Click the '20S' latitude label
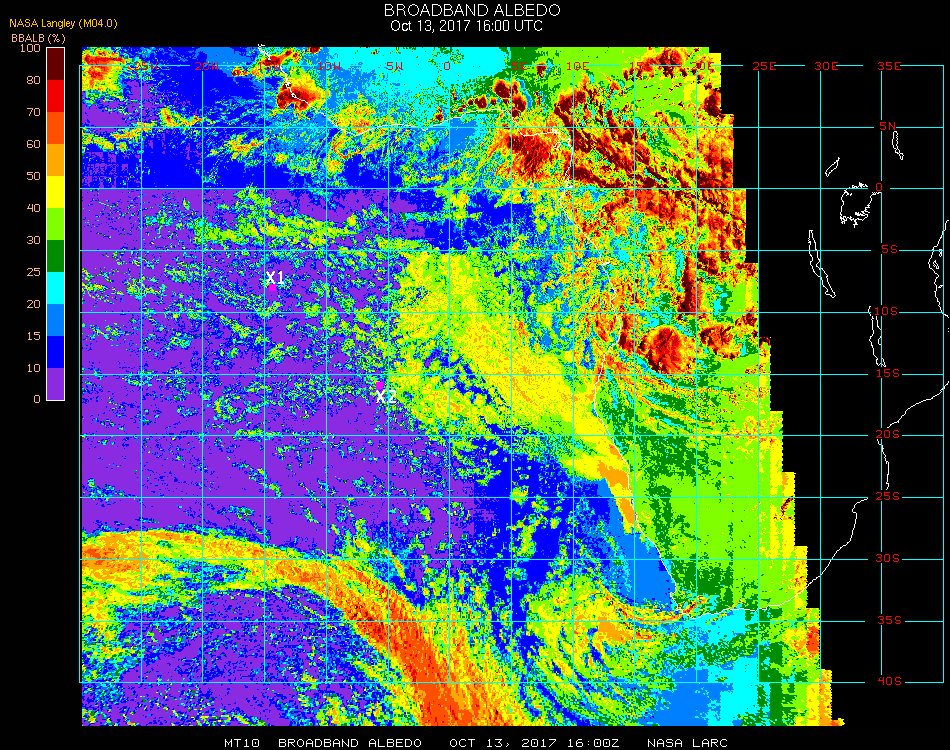950x750 pixels. (888, 435)
